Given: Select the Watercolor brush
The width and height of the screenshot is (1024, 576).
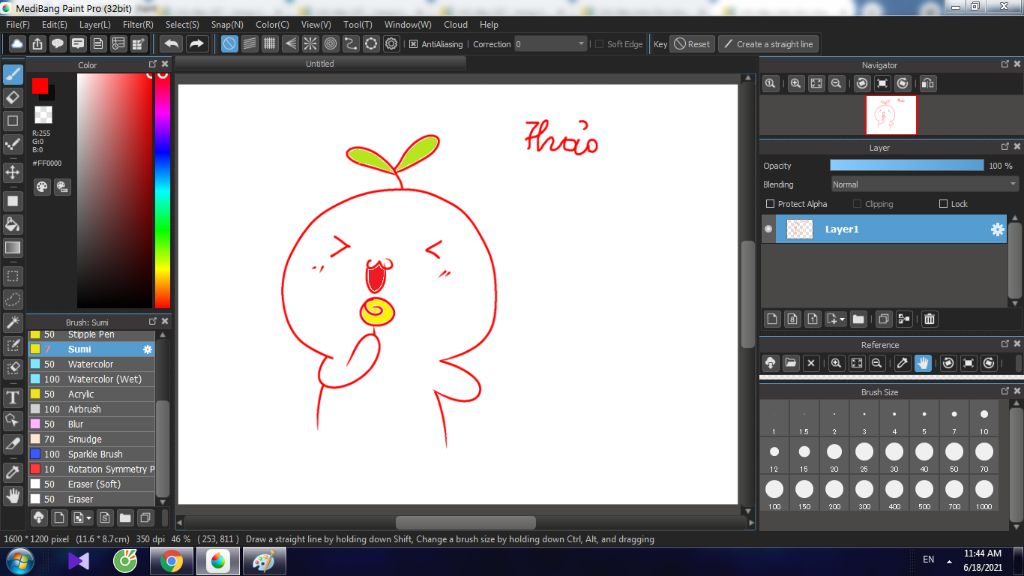Looking at the screenshot, I should click(91, 364).
